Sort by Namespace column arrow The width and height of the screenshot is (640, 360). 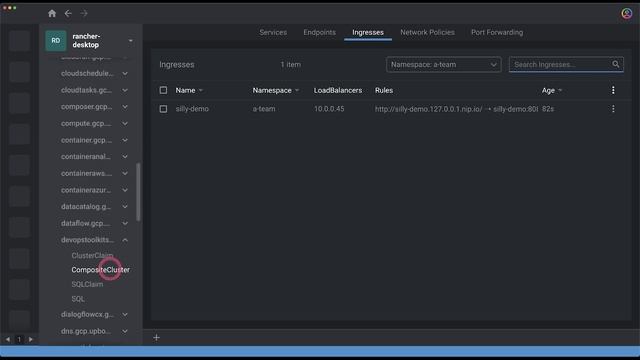coord(297,91)
